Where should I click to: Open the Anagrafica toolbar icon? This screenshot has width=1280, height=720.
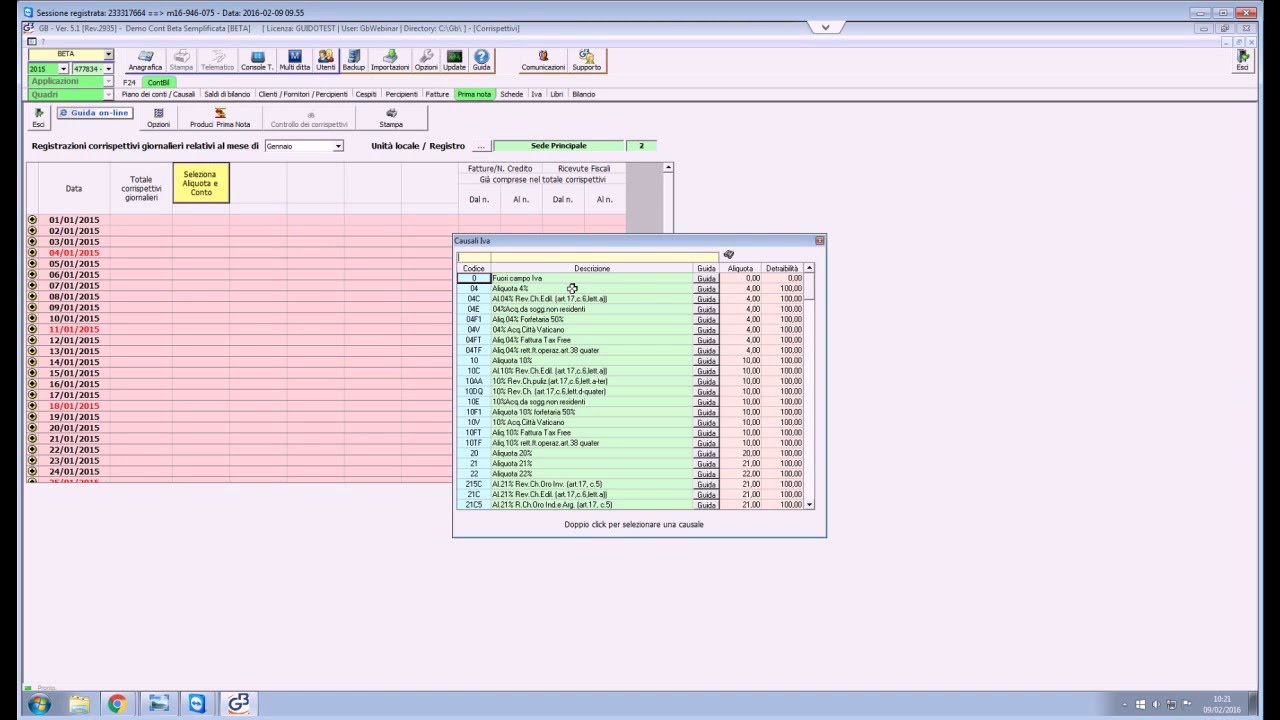click(145, 60)
